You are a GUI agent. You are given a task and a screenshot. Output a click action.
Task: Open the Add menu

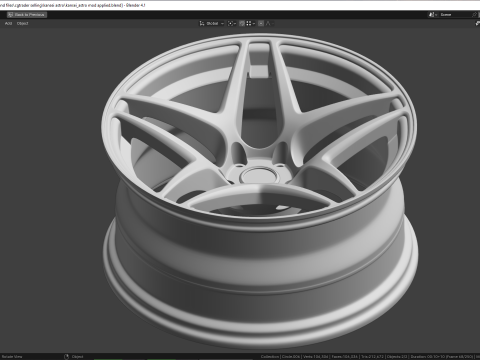(x=8, y=23)
